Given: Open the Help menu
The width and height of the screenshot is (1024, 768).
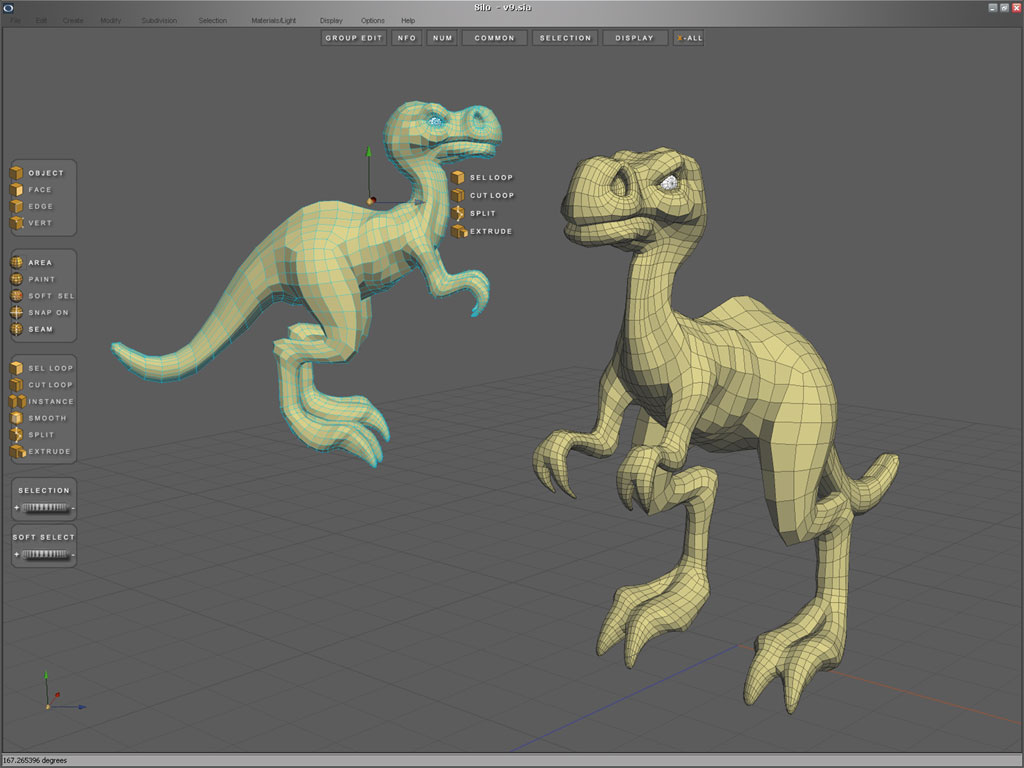Looking at the screenshot, I should coord(408,21).
